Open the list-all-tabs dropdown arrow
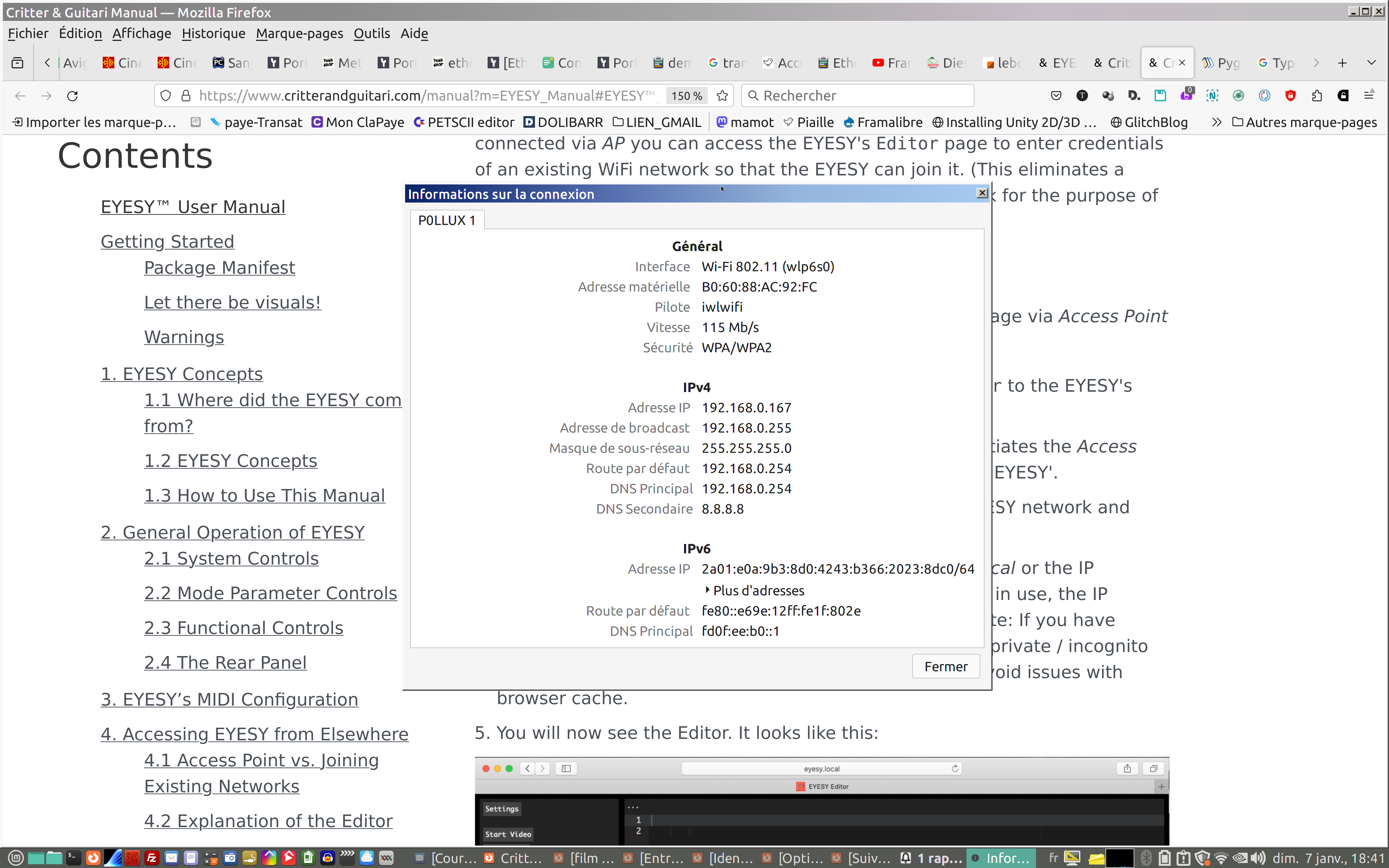Screen dimensions: 1389x868 tap(1371, 63)
